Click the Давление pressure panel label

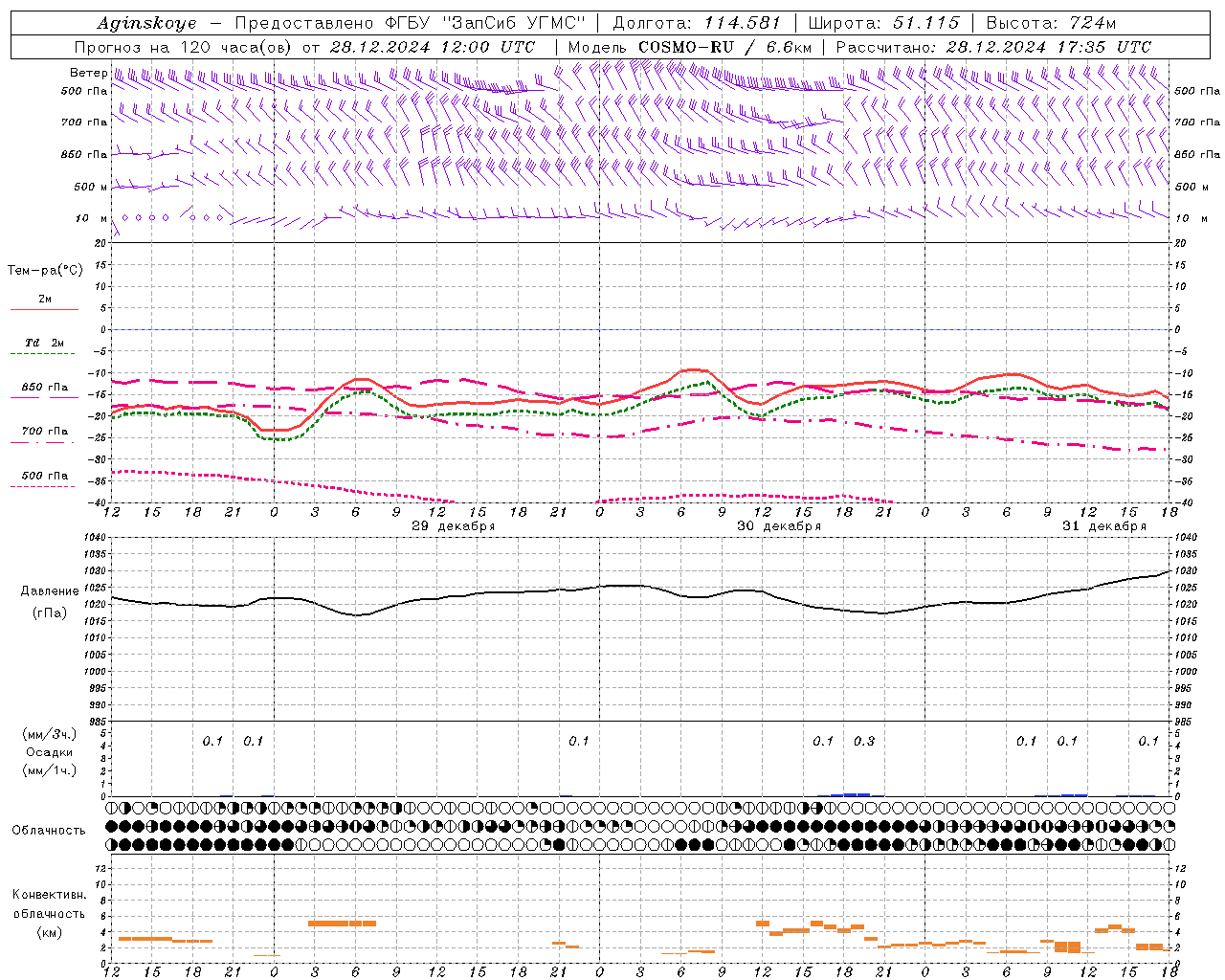[50, 591]
